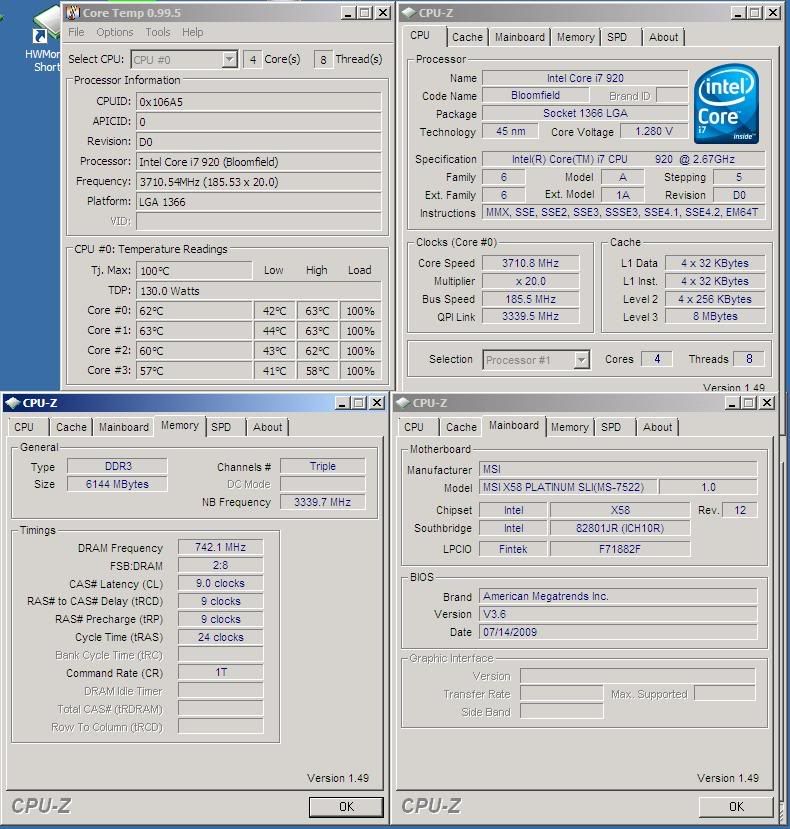Click the Mainboard window CPU-Z title icon
The height and width of the screenshot is (829, 790).
point(403,403)
